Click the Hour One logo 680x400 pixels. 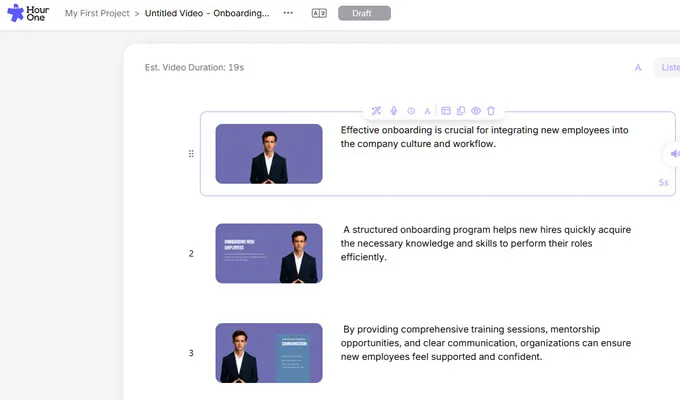[28, 13]
